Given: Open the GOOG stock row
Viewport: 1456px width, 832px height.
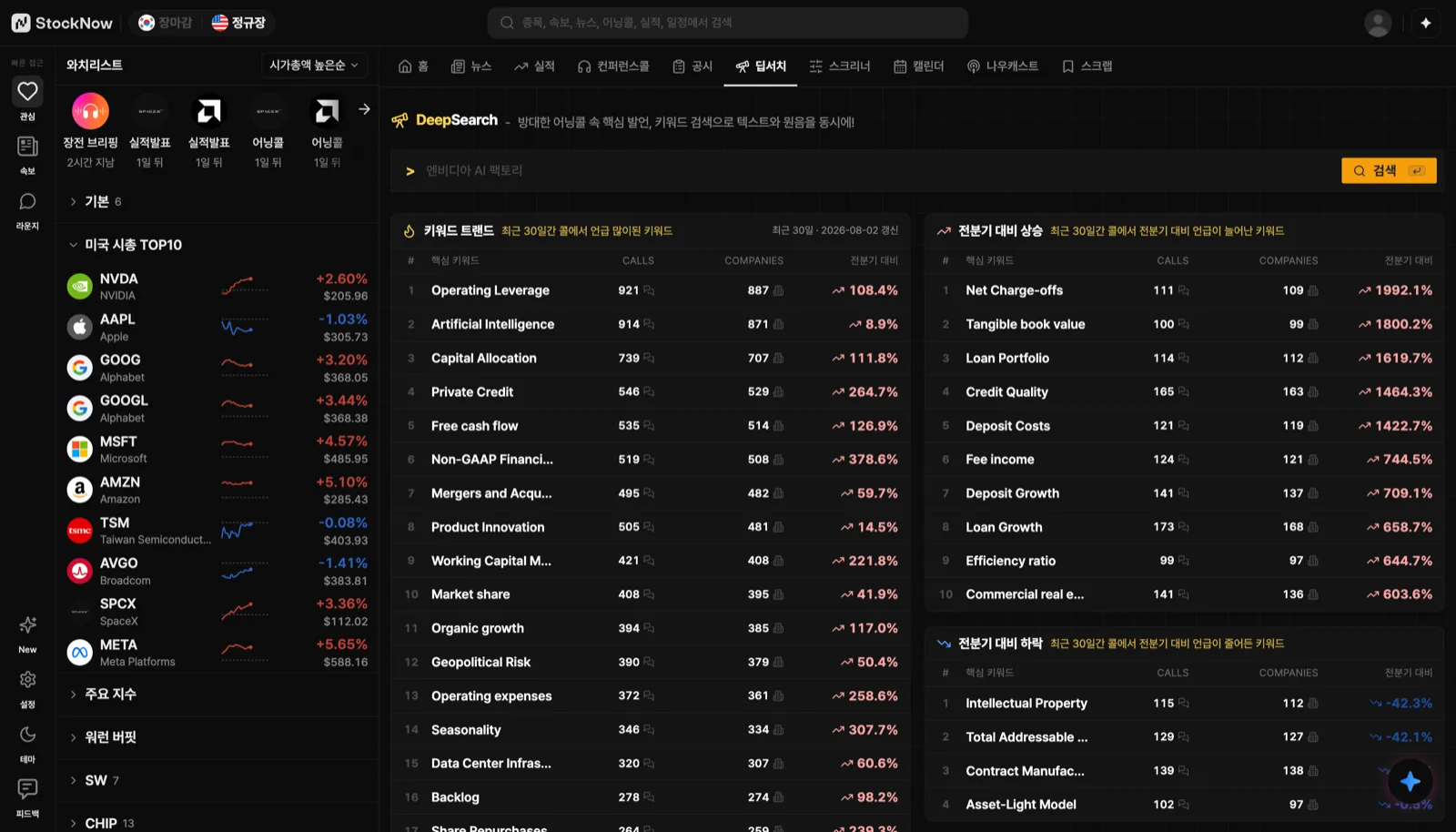Looking at the screenshot, I should [217, 368].
